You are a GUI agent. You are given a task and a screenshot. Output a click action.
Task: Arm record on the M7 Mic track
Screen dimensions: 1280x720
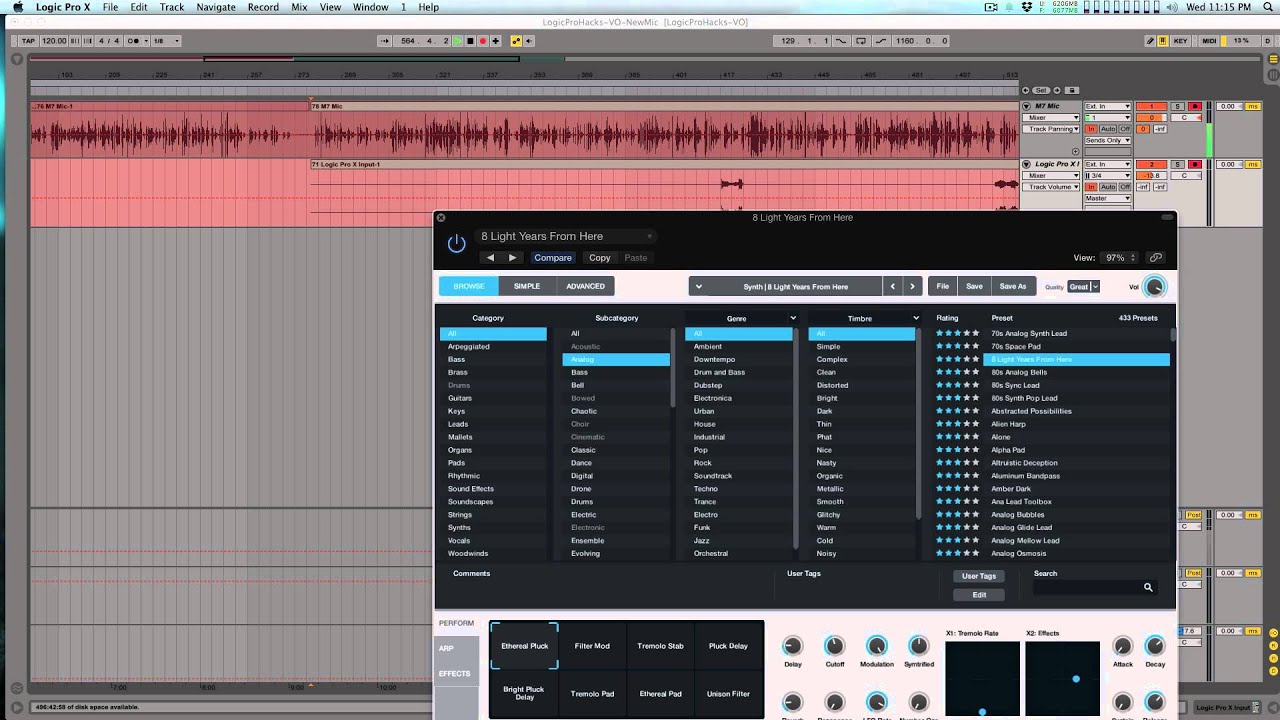[1195, 106]
